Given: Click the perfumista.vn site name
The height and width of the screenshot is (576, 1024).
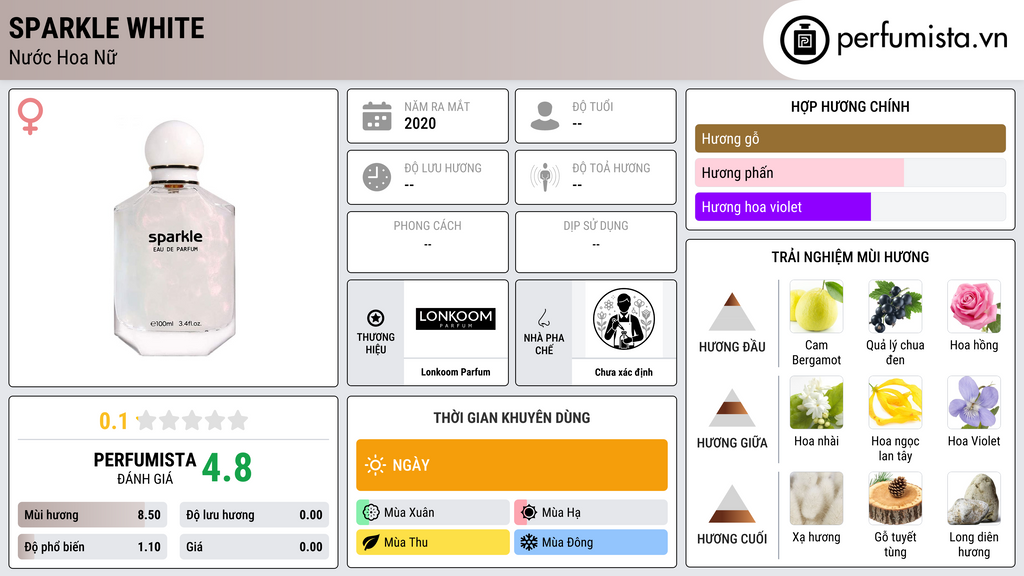Looking at the screenshot, I should pyautogui.click(x=922, y=38).
